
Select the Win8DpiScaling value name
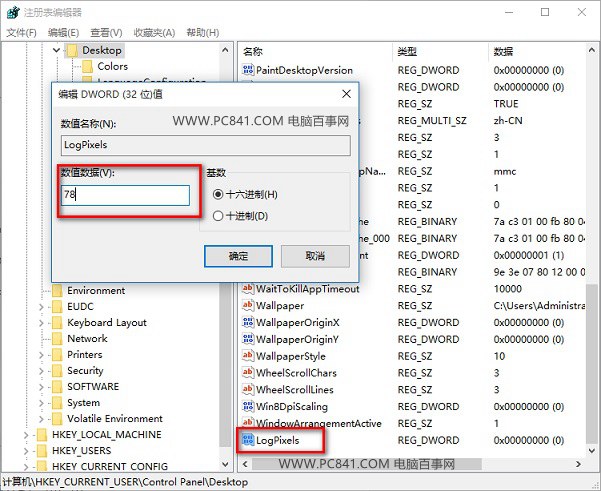point(292,406)
